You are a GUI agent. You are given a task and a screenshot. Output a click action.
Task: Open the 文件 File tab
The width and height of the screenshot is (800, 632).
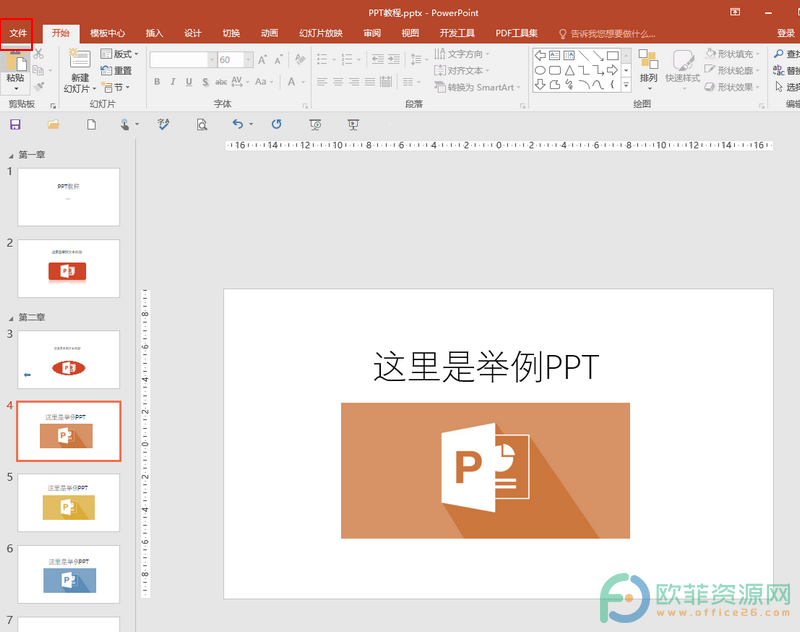(17, 33)
